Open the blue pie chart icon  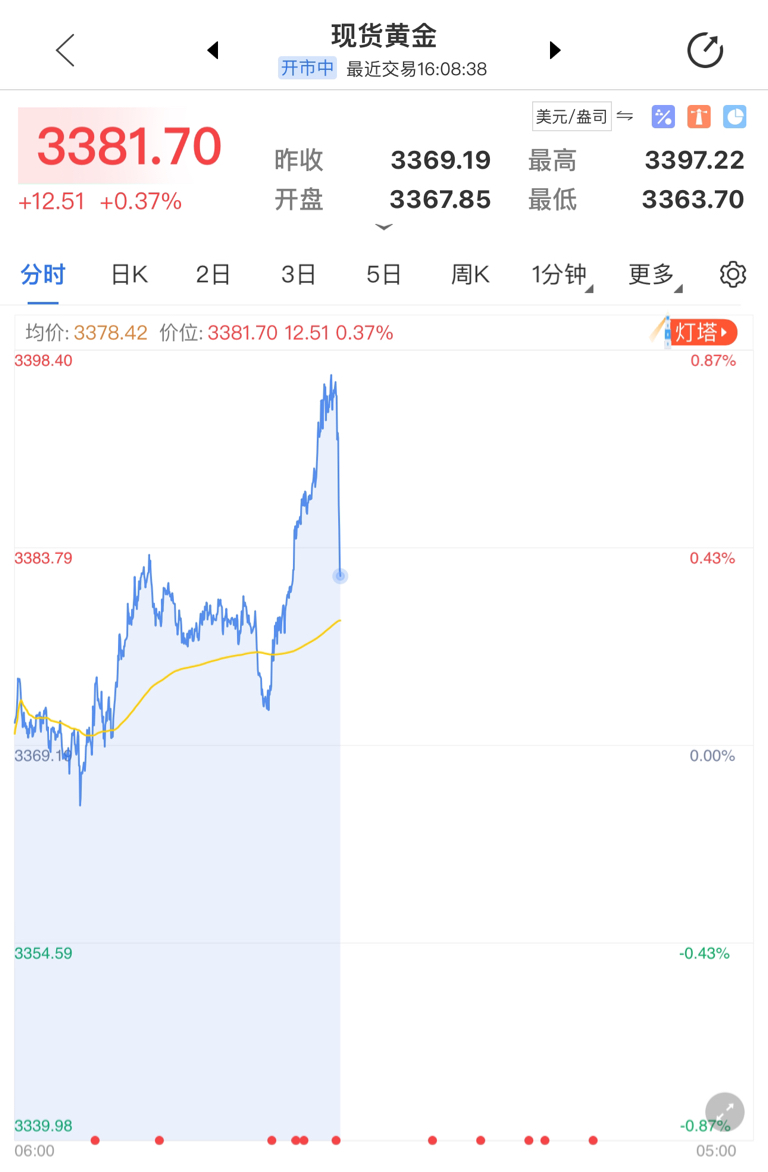[735, 117]
